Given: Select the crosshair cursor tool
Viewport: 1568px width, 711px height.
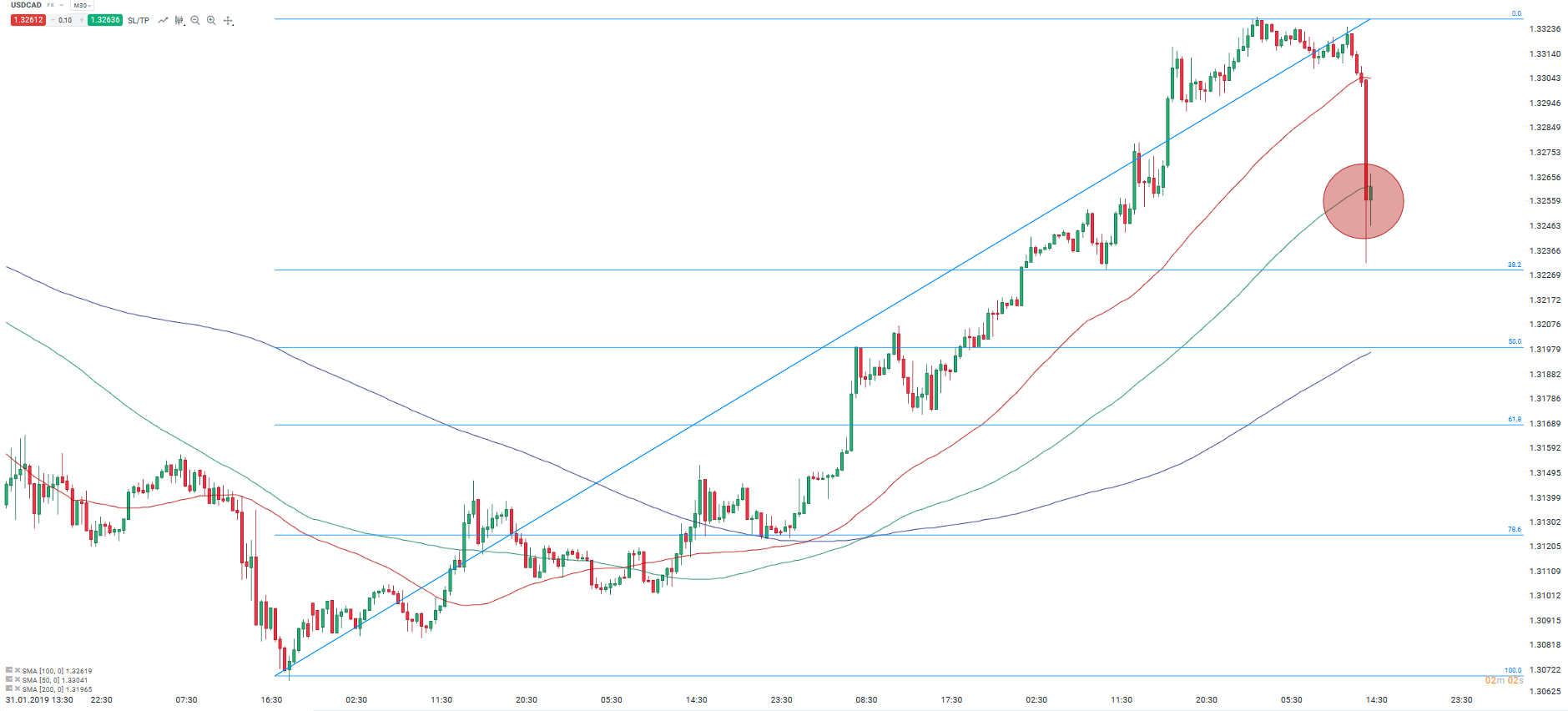Looking at the screenshot, I should coord(228,20).
